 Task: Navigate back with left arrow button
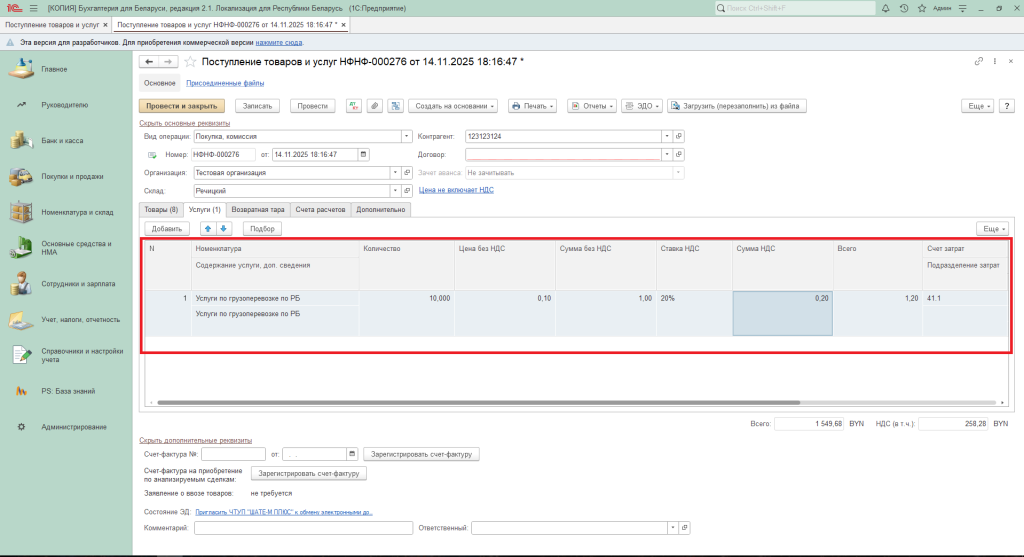pos(150,62)
